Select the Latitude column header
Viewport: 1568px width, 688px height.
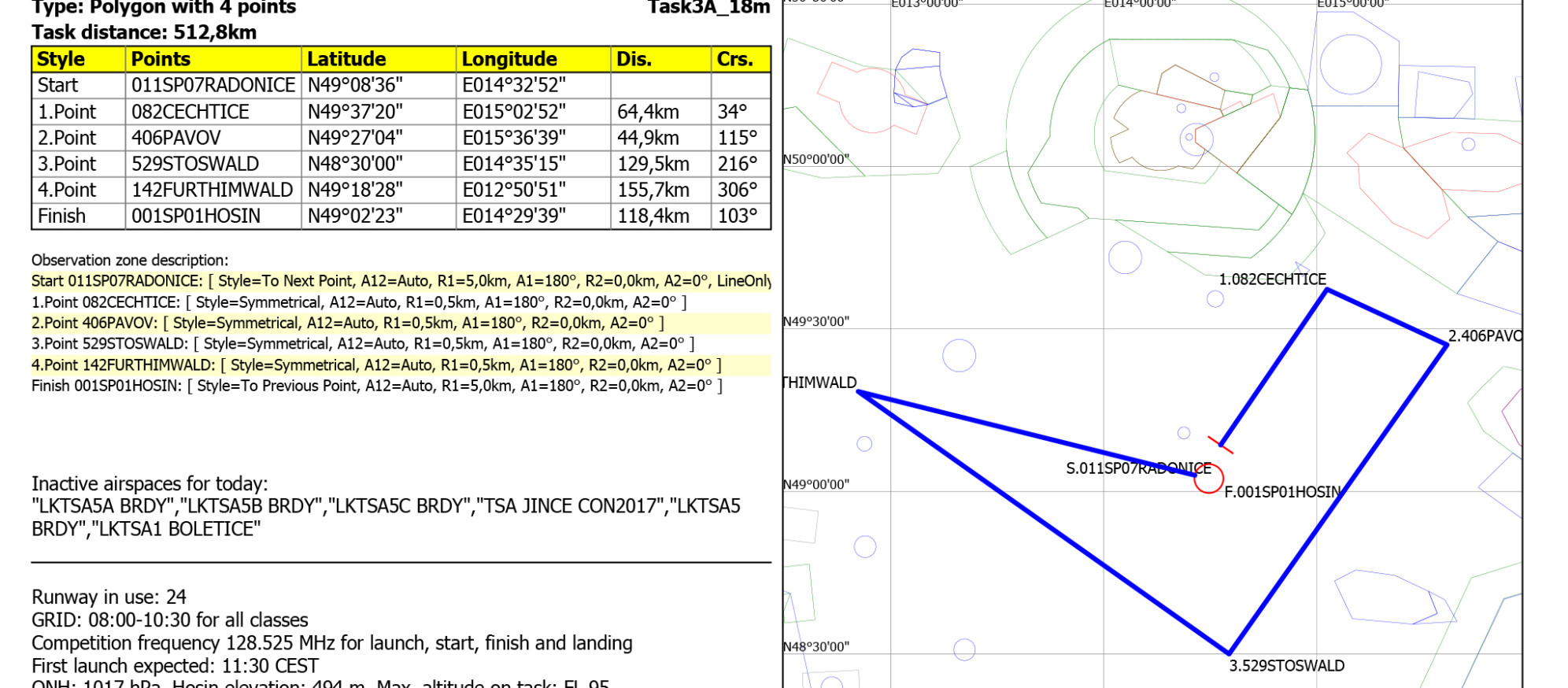coord(346,59)
